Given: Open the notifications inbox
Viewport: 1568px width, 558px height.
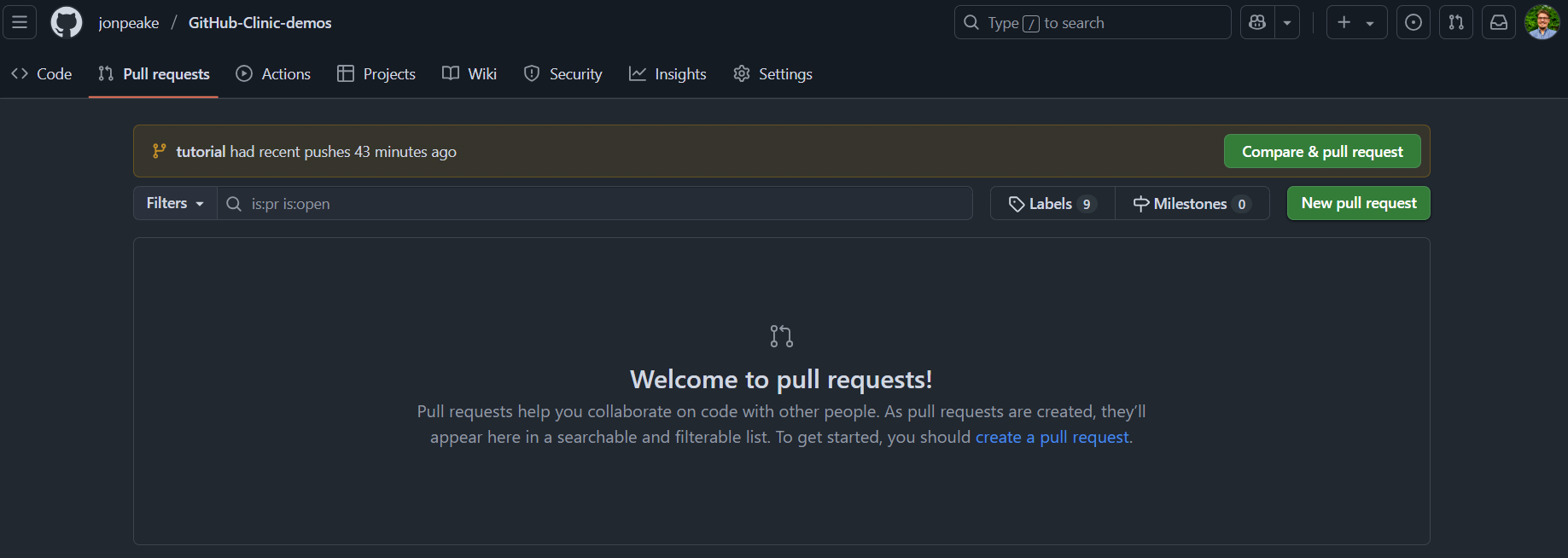Looking at the screenshot, I should coord(1499,23).
